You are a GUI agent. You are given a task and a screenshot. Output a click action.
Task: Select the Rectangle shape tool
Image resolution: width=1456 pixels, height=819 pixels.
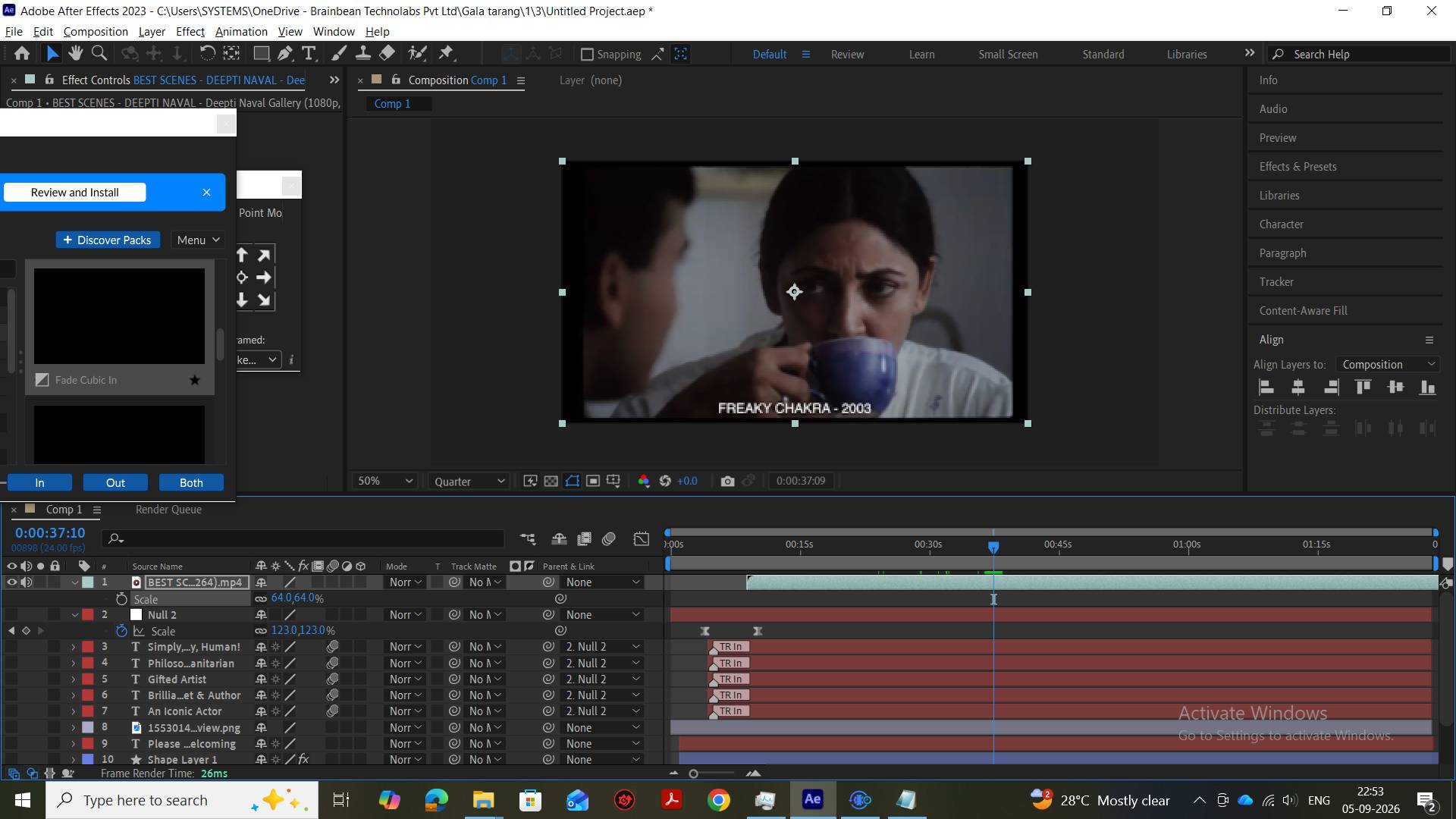pyautogui.click(x=261, y=53)
